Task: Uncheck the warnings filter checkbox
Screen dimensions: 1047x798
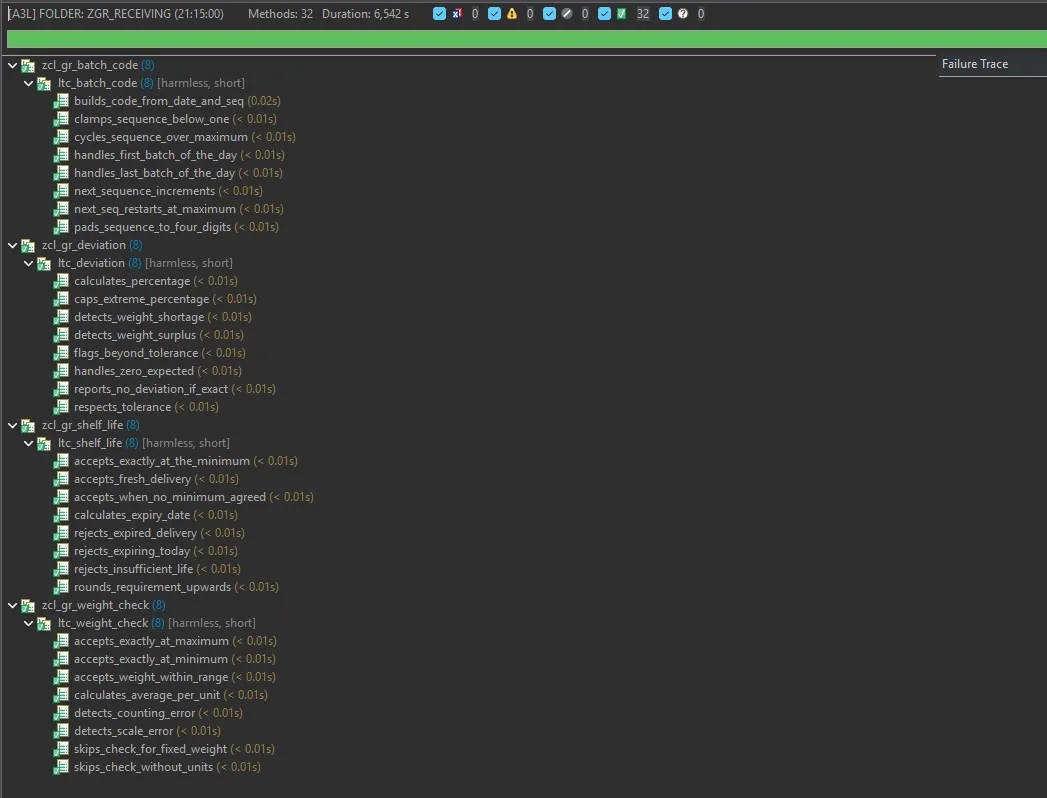Action: (494, 13)
